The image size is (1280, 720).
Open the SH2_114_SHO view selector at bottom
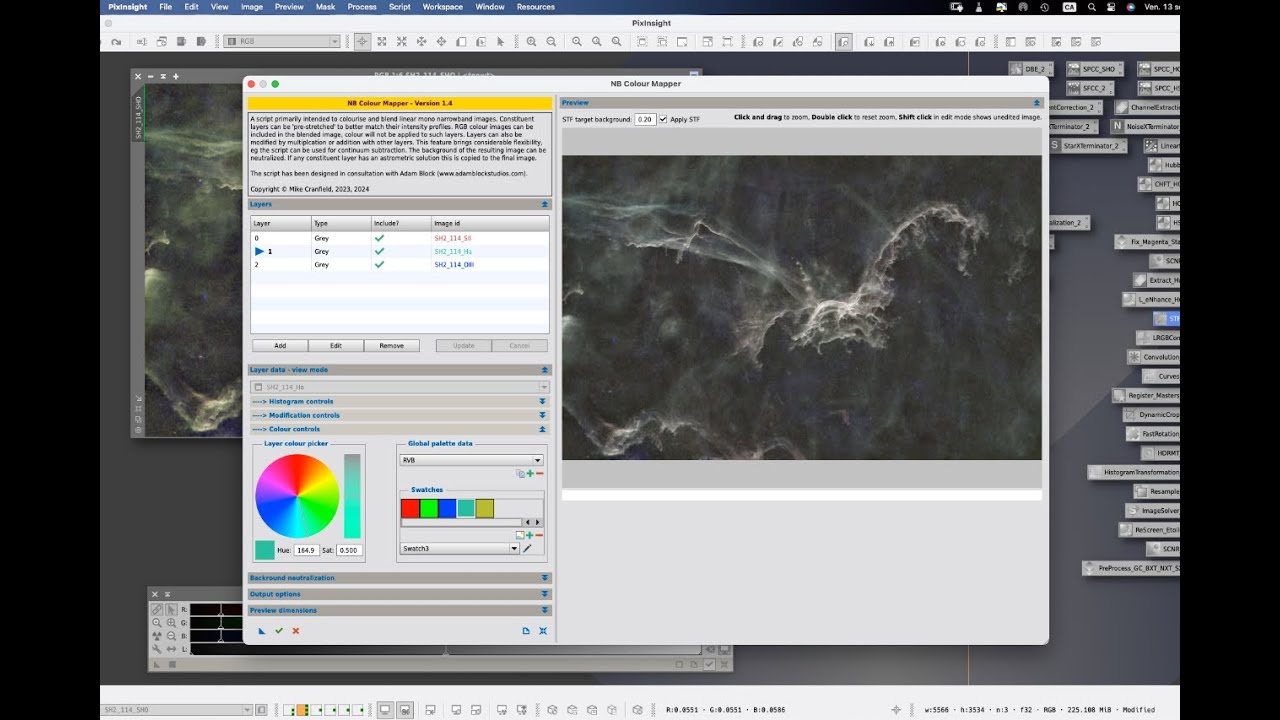pyautogui.click(x=176, y=710)
